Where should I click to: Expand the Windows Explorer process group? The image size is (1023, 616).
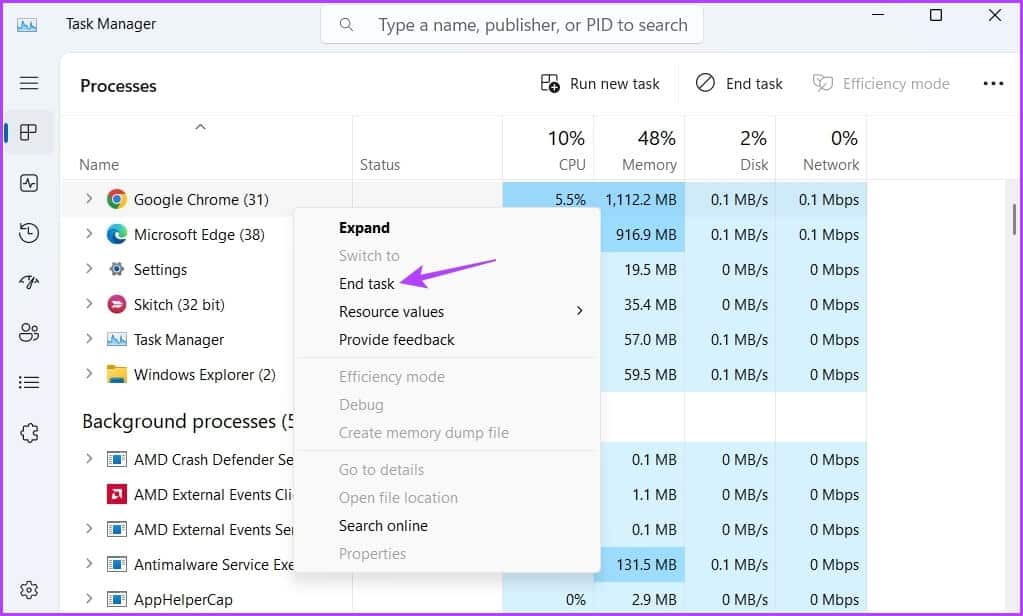(x=89, y=374)
